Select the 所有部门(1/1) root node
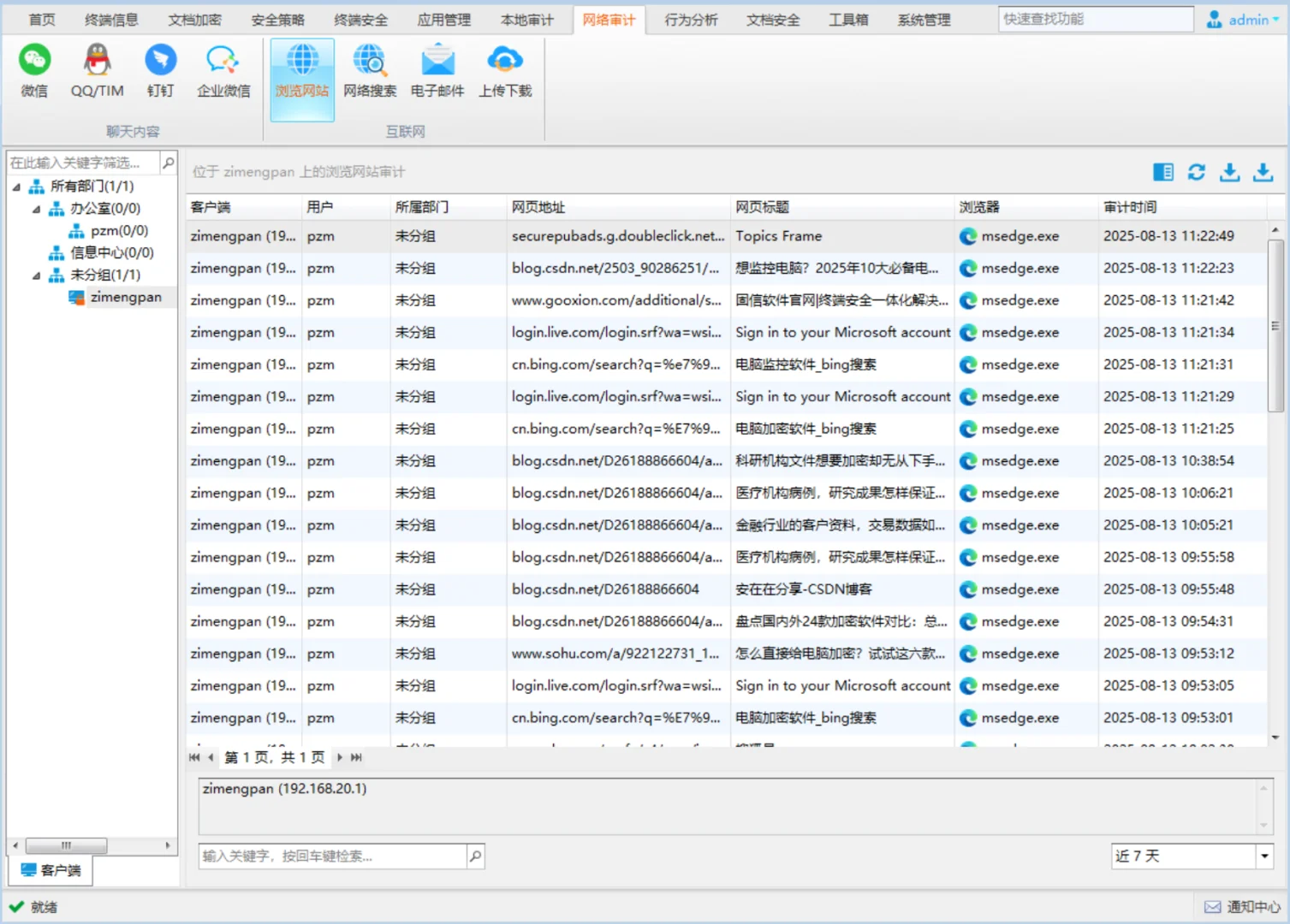This screenshot has width=1290, height=924. 92,187
